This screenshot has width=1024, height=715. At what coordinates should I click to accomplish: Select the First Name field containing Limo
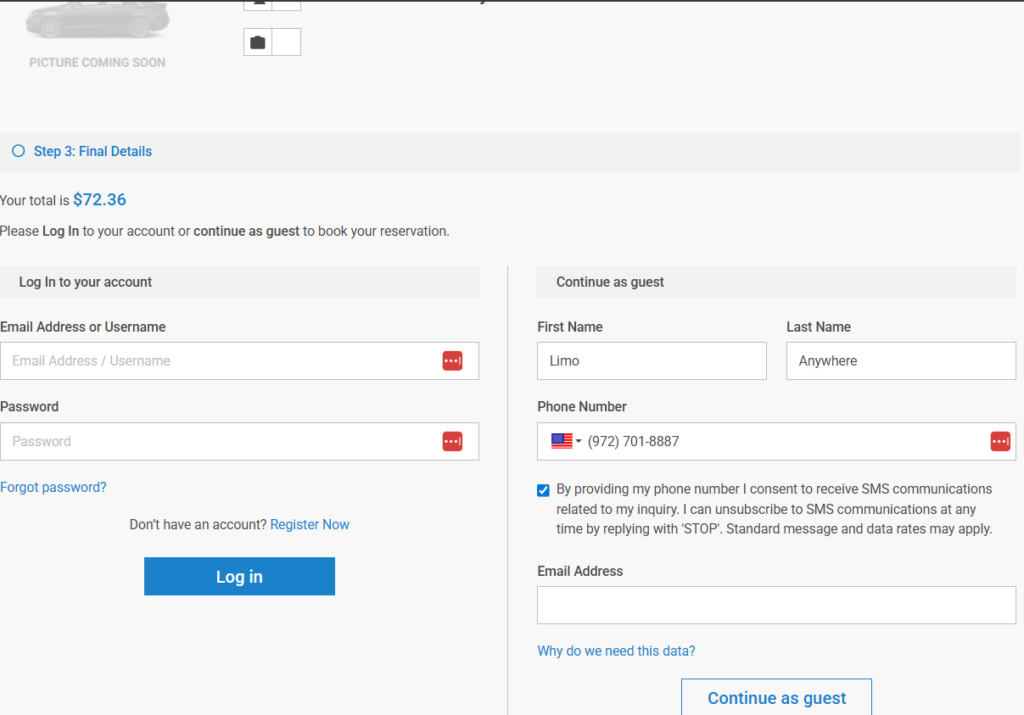pos(651,361)
